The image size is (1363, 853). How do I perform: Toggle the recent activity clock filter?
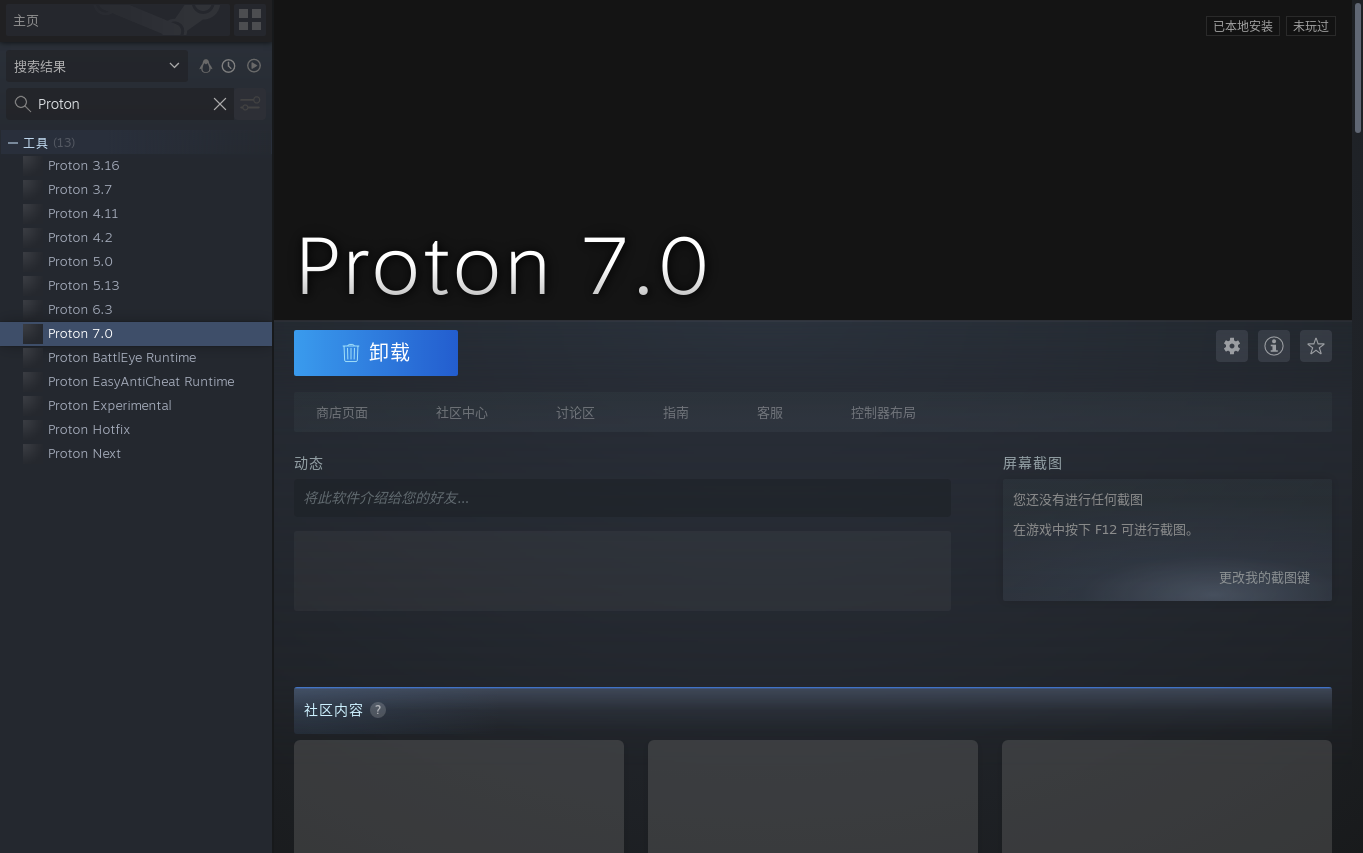click(x=229, y=66)
